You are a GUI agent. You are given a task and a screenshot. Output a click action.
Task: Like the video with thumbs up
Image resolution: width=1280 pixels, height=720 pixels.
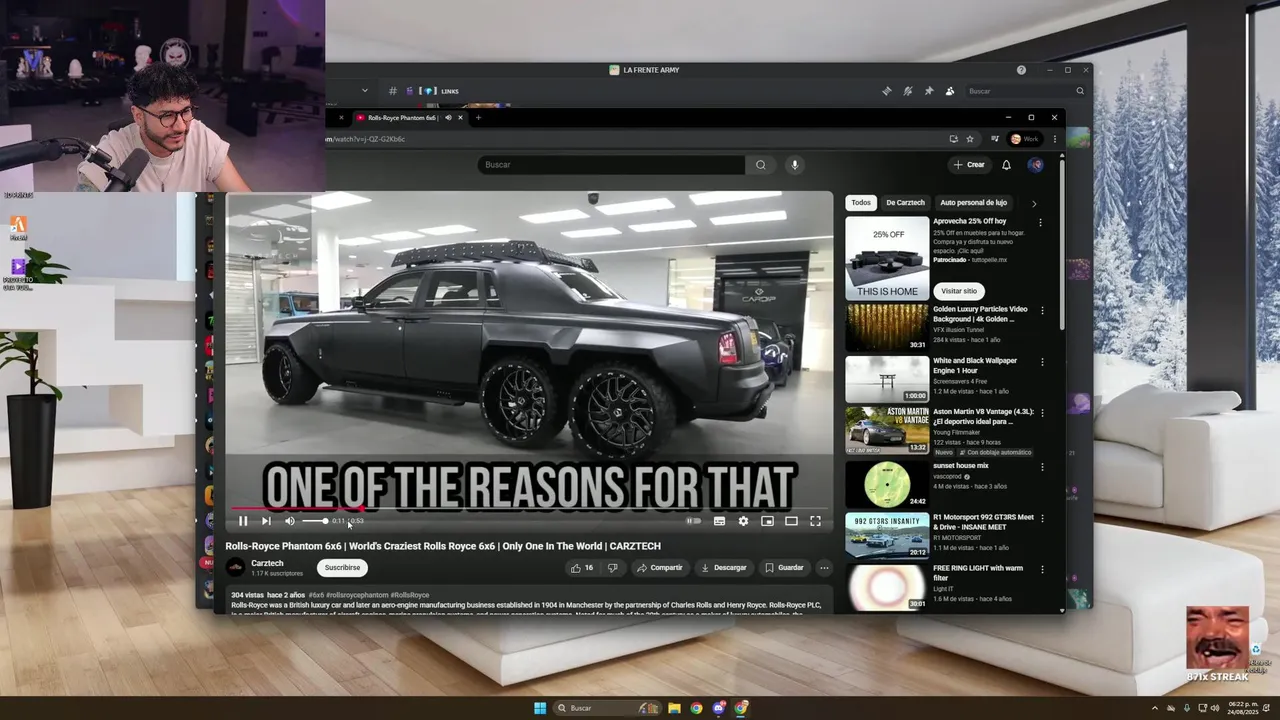click(x=581, y=567)
